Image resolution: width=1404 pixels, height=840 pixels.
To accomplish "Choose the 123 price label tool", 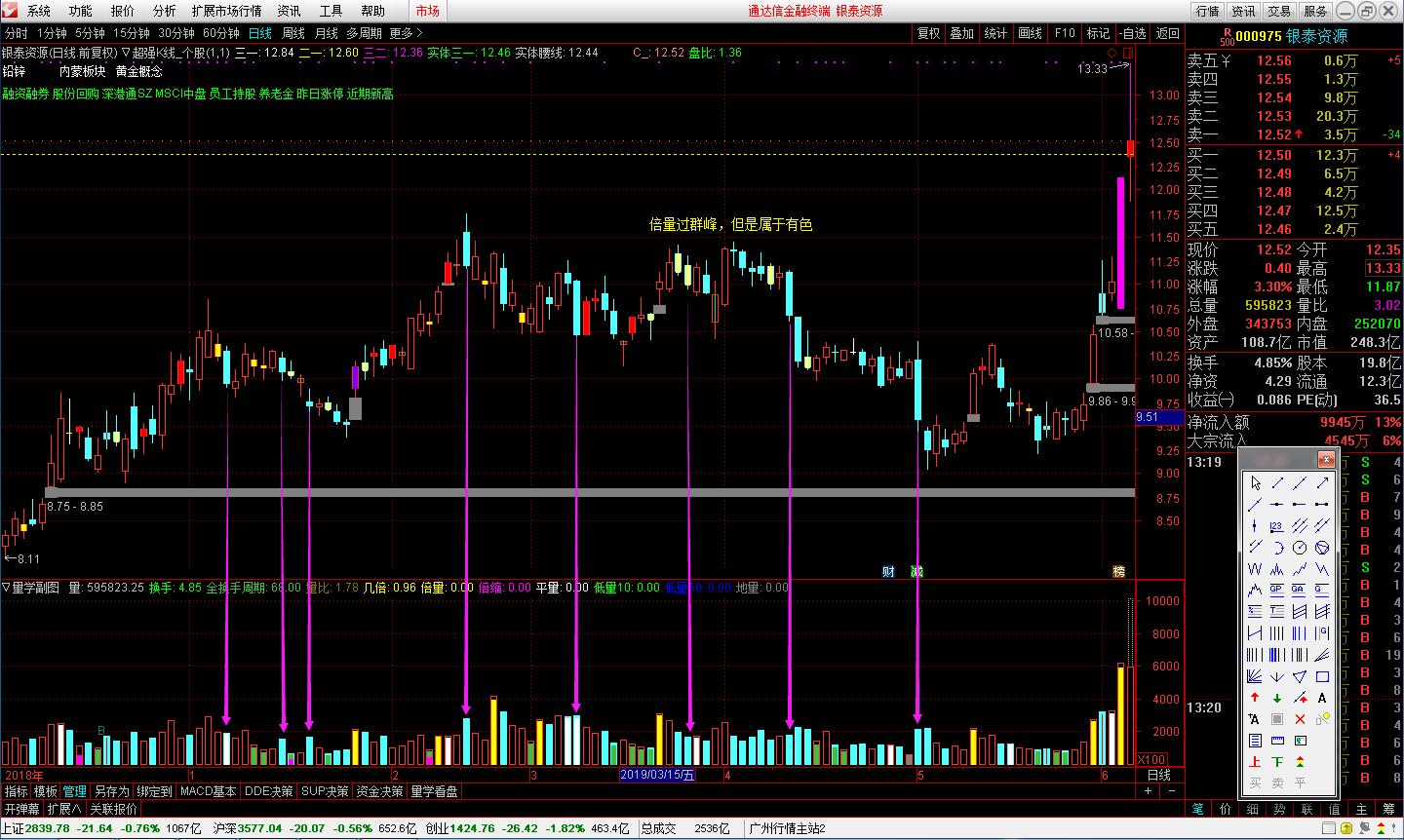I will (x=1277, y=526).
